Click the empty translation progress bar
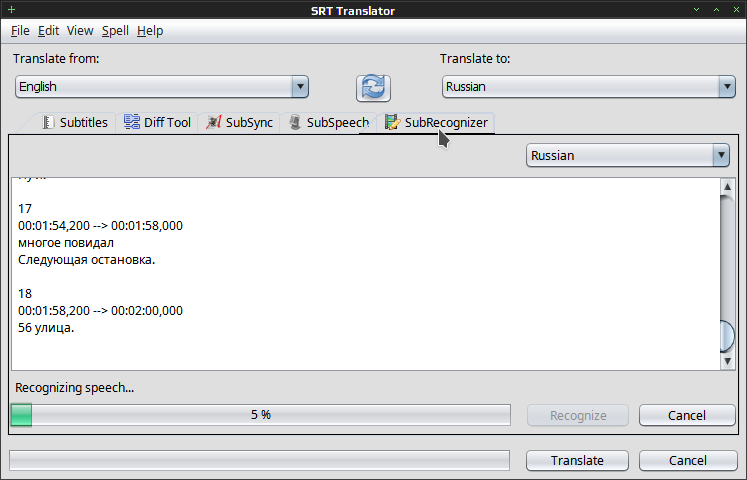The width and height of the screenshot is (747, 480). pyautogui.click(x=260, y=460)
